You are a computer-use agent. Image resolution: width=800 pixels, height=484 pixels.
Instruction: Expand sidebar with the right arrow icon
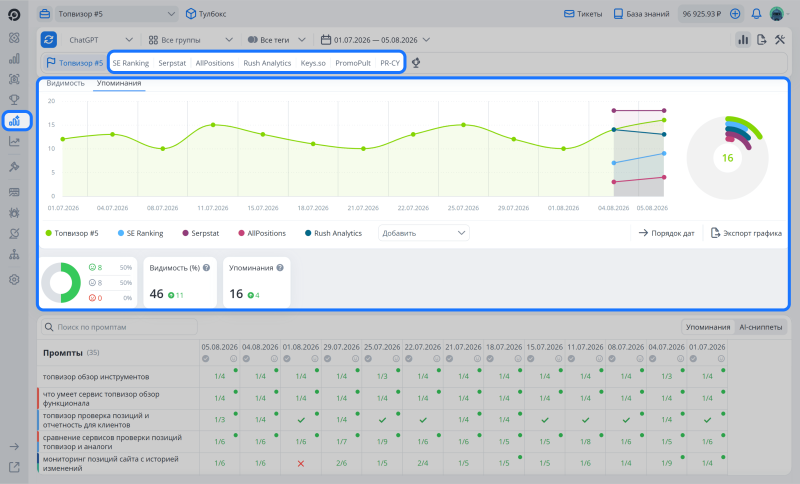14,446
